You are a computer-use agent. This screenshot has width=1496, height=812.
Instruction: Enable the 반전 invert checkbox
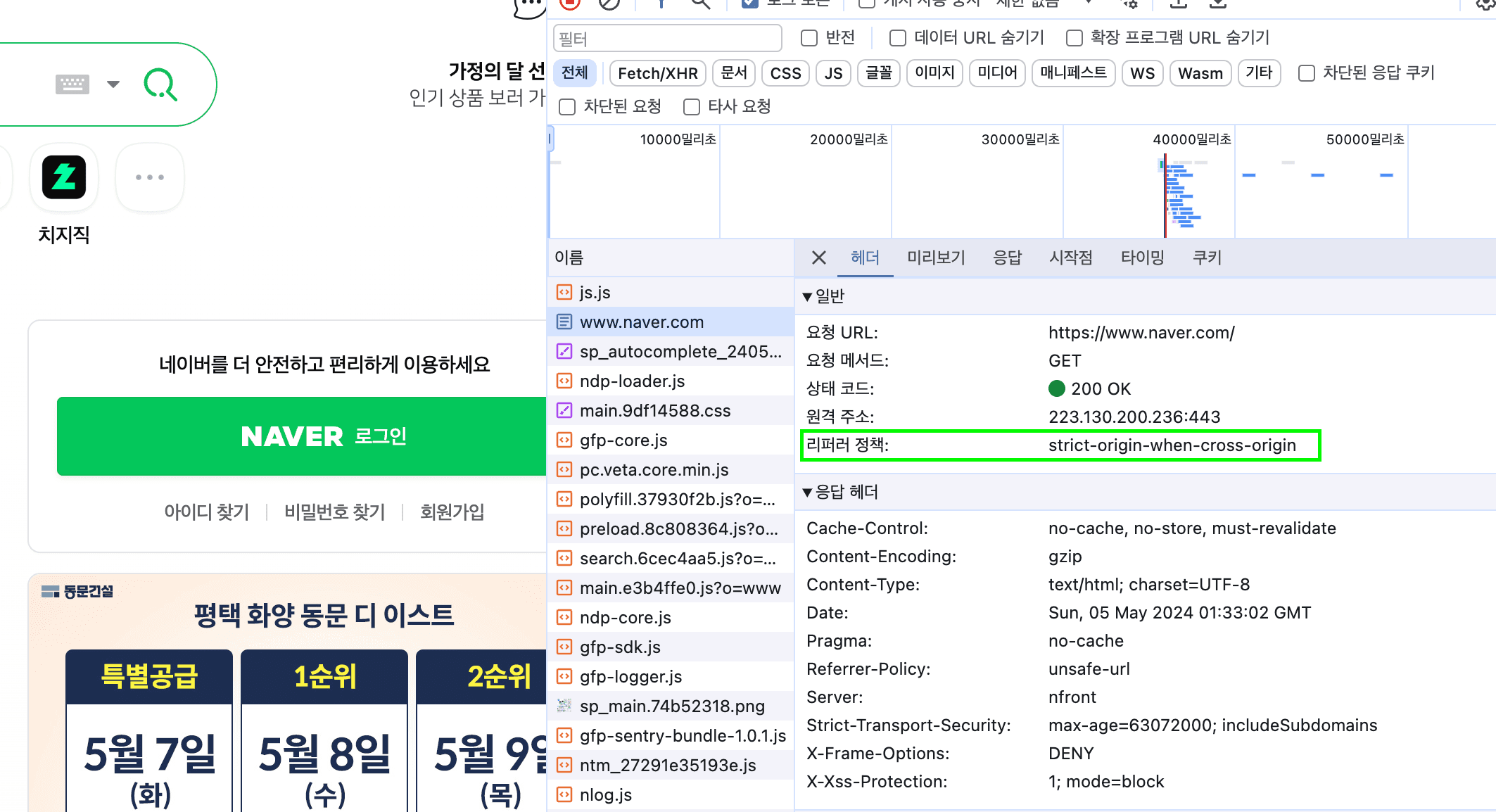810,38
